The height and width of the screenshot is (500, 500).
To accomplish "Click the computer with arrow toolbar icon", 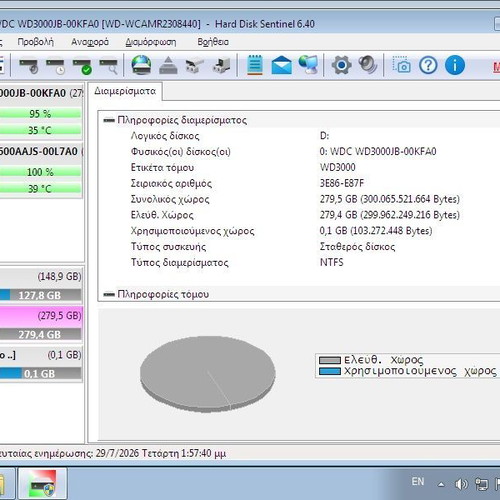I will click(x=222, y=65).
